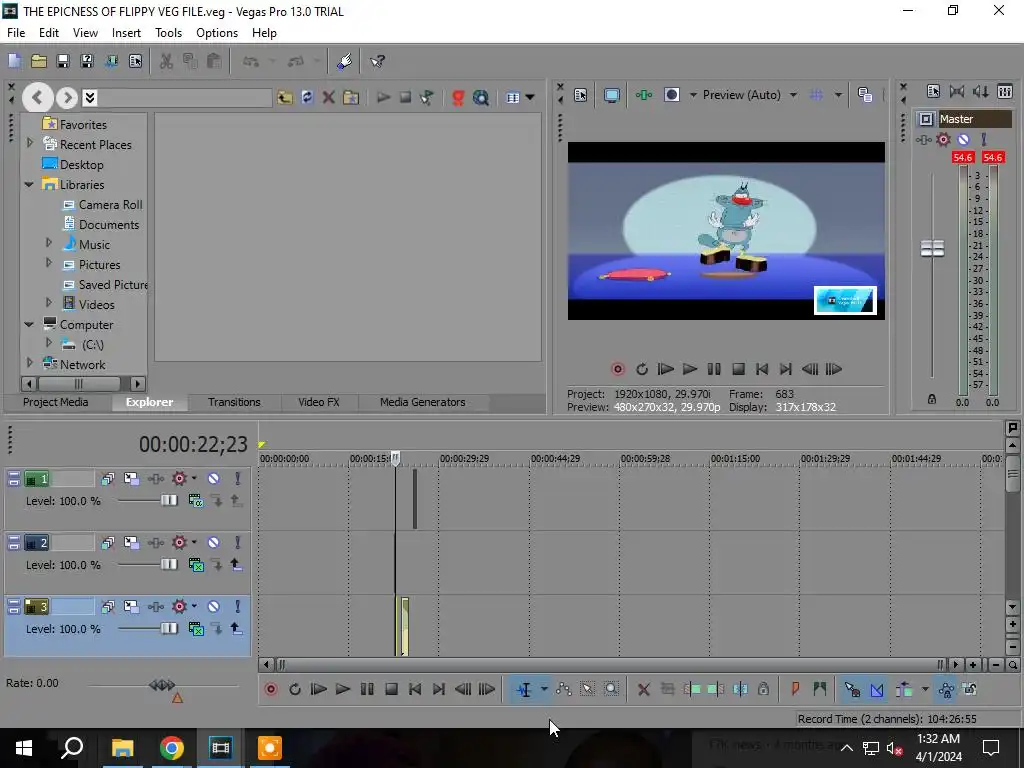
Task: Insert a marker with the orange flag icon
Action: (795, 689)
